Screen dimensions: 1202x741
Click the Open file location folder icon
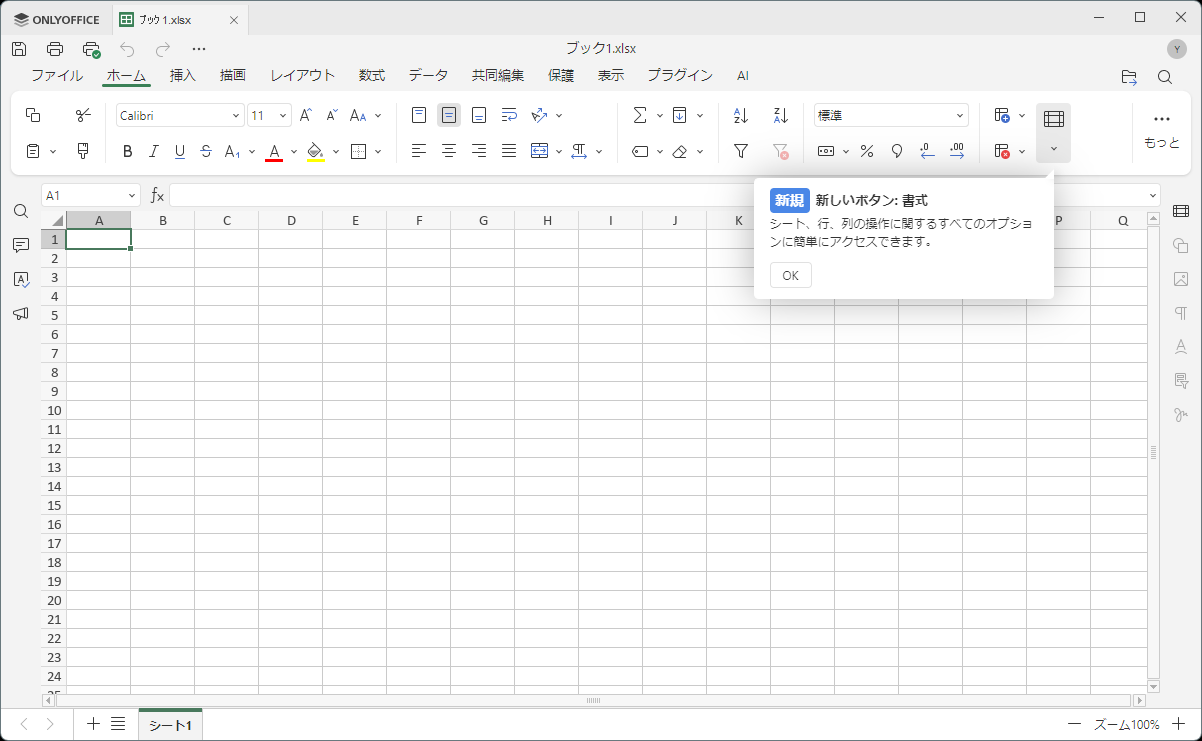(1129, 77)
